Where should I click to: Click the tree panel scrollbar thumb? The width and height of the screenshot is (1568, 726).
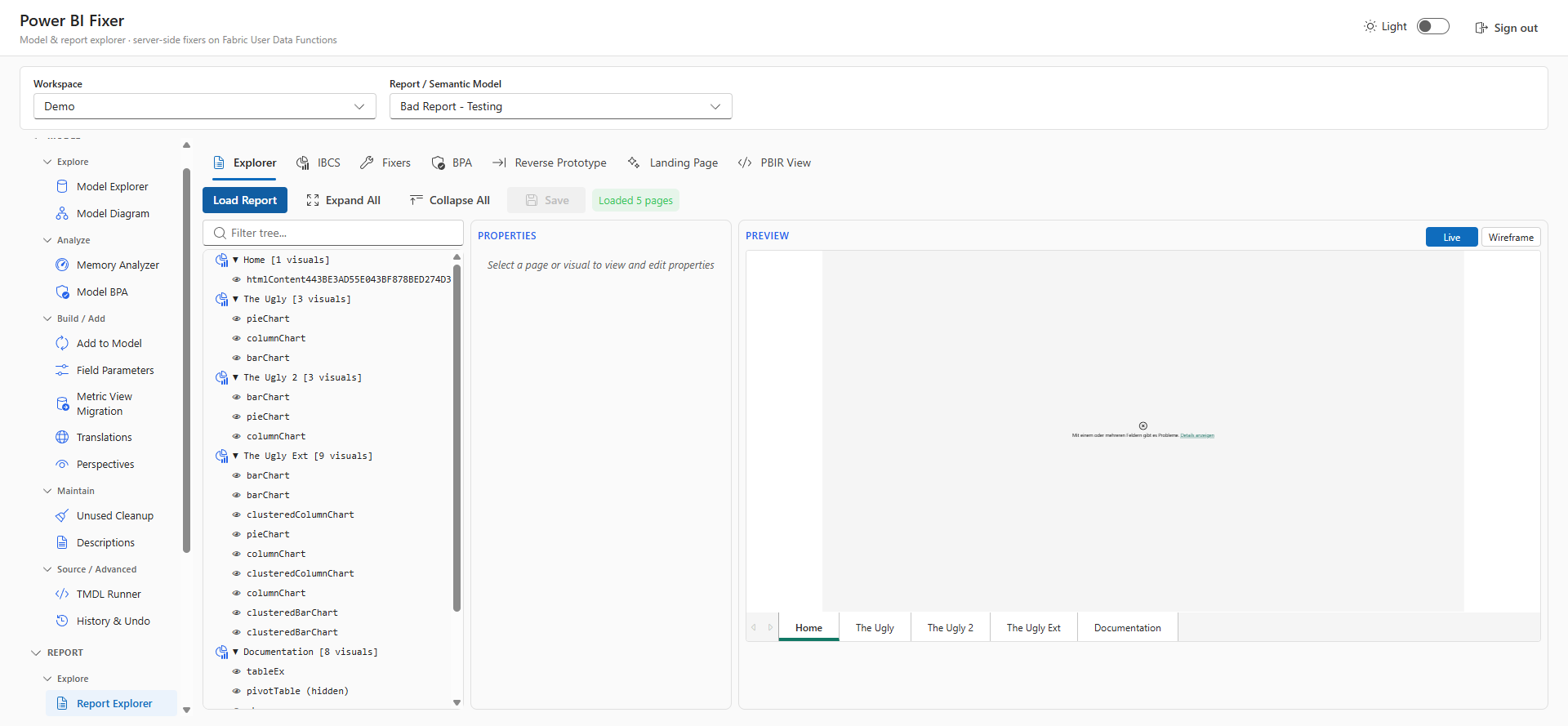pos(457,438)
